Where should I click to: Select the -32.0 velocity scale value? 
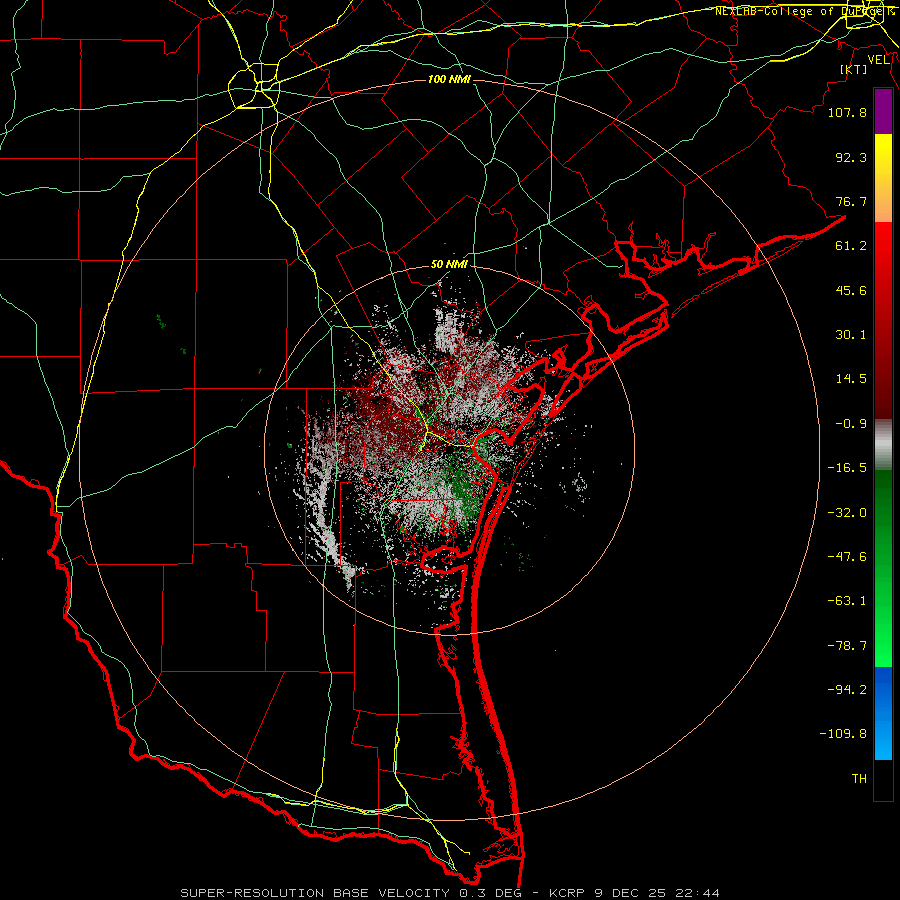click(847, 513)
